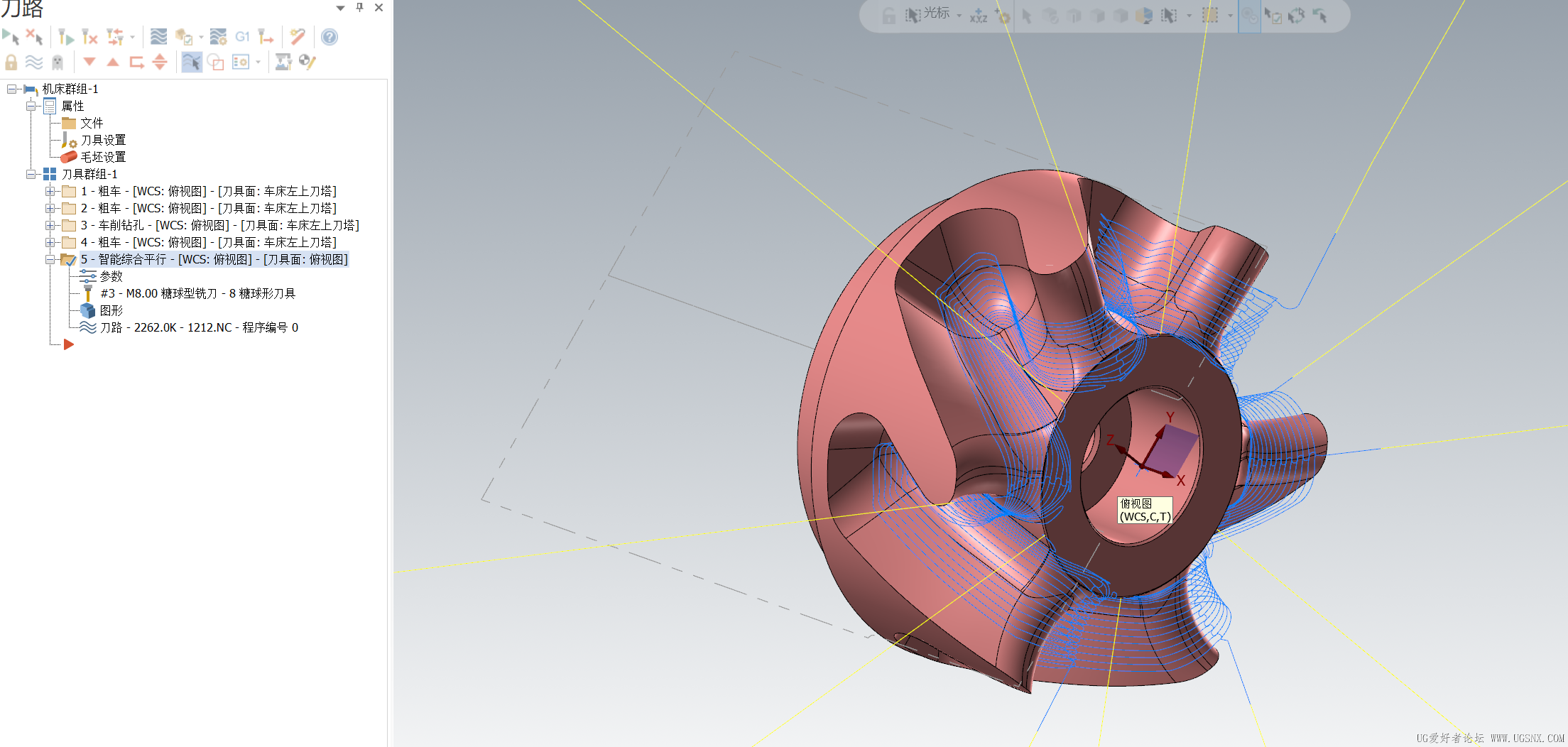Image resolution: width=1568 pixels, height=747 pixels.
Task: Toggle toolpath display wave icon
Action: pos(34,62)
